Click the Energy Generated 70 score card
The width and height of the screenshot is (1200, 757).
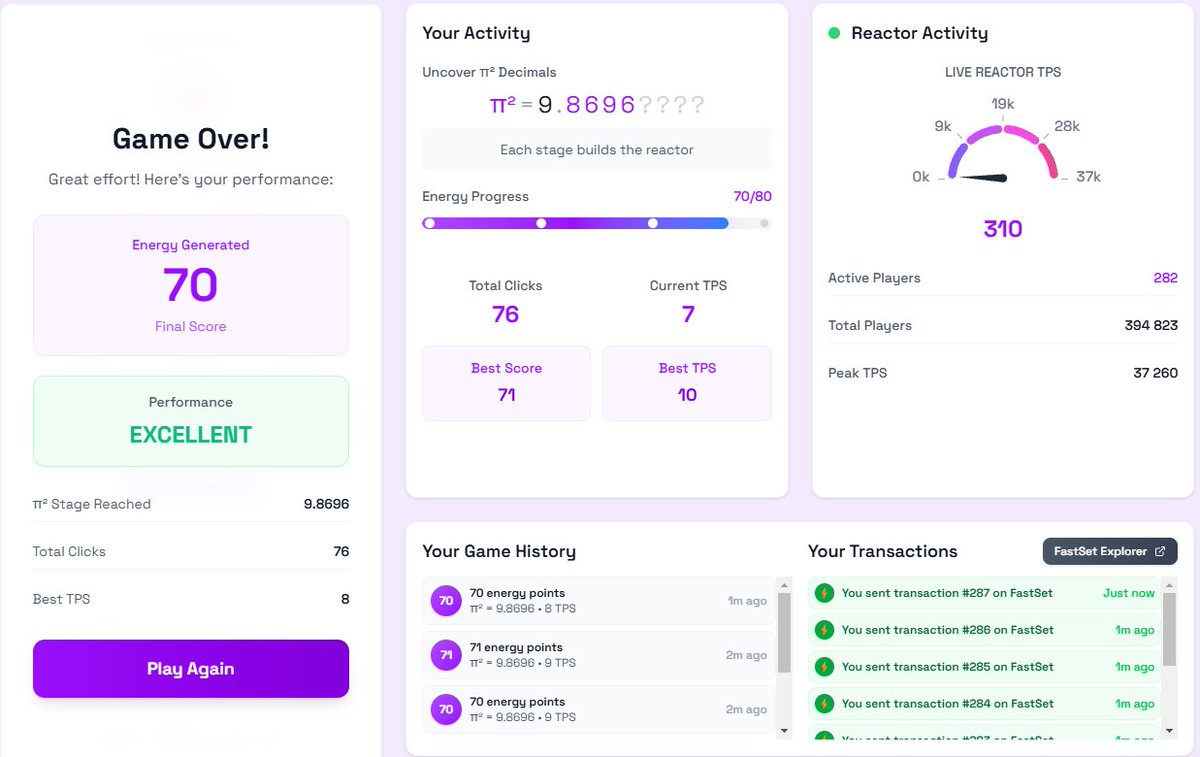(x=191, y=286)
